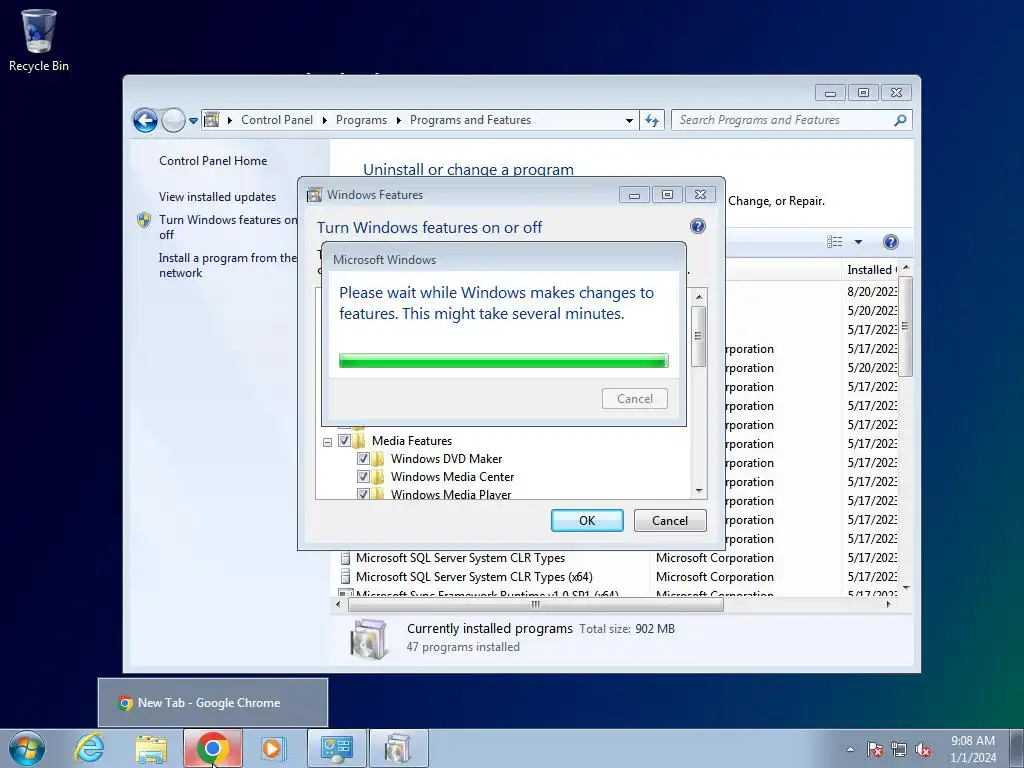Image resolution: width=1024 pixels, height=768 pixels.
Task: Open the Recycle Bin desktop icon
Action: tap(39, 40)
